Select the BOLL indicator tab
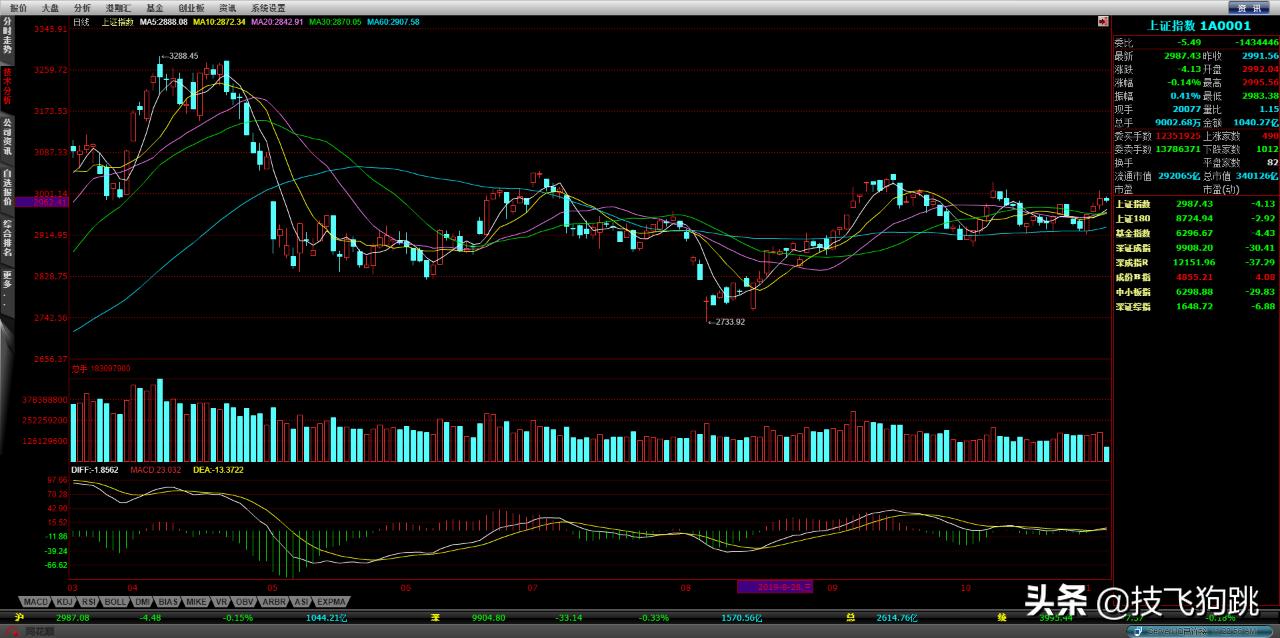 coord(115,602)
